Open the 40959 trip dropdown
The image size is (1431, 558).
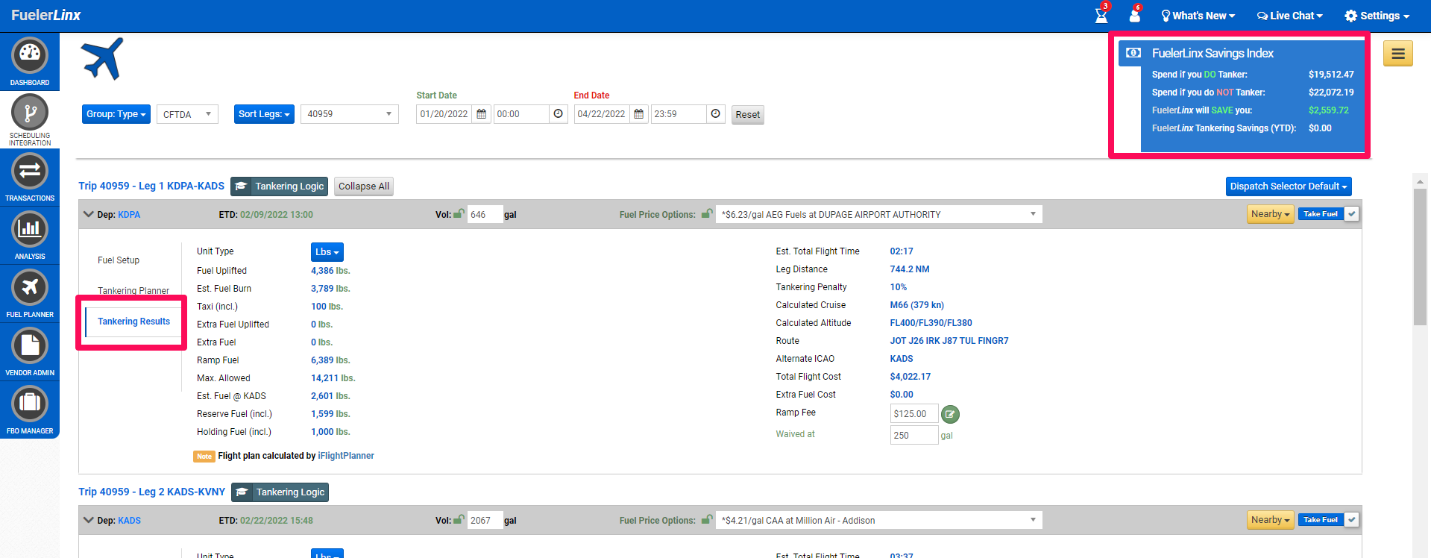point(349,114)
